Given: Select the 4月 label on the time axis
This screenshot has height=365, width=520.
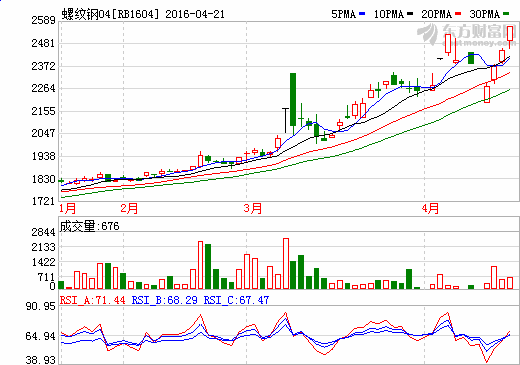Looking at the screenshot, I should coord(430,209).
